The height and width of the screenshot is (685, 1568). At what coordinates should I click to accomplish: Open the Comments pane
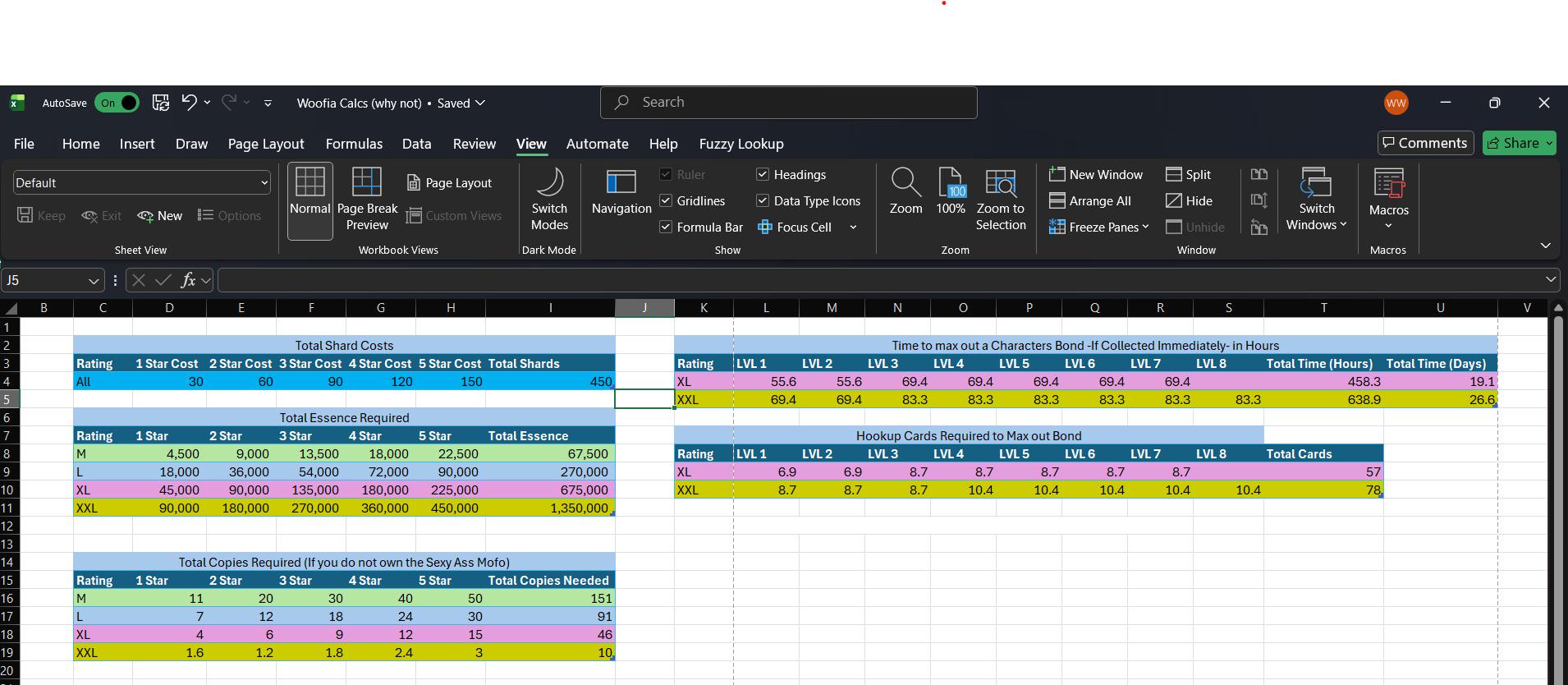(1425, 143)
